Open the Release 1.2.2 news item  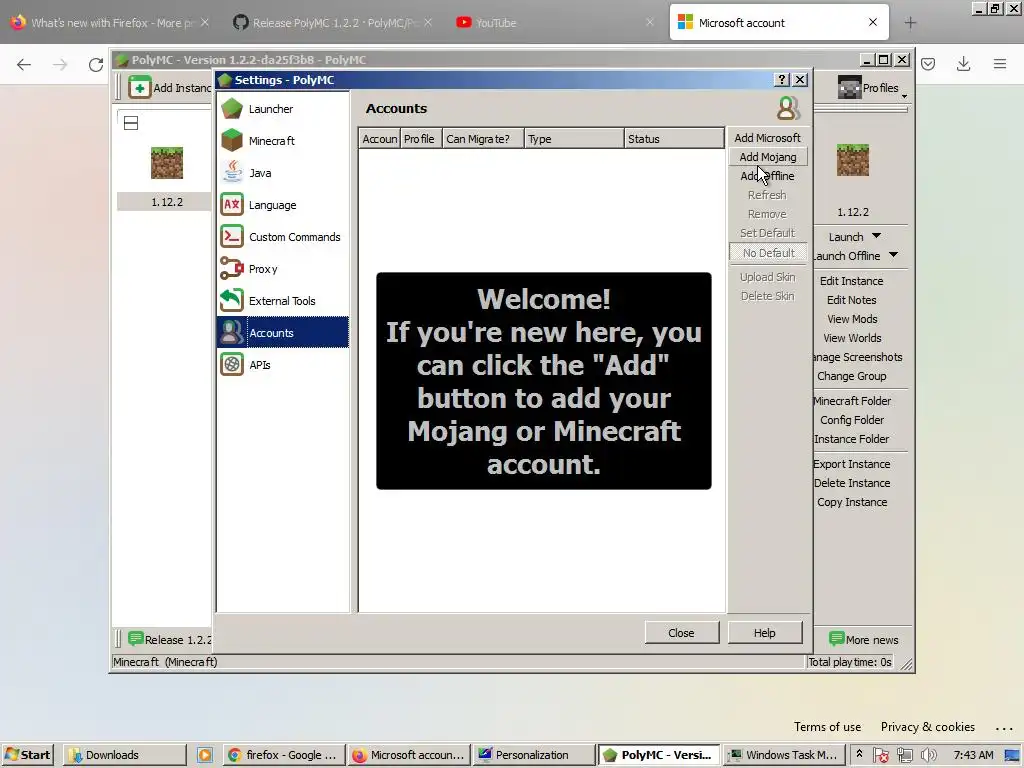tap(171, 639)
